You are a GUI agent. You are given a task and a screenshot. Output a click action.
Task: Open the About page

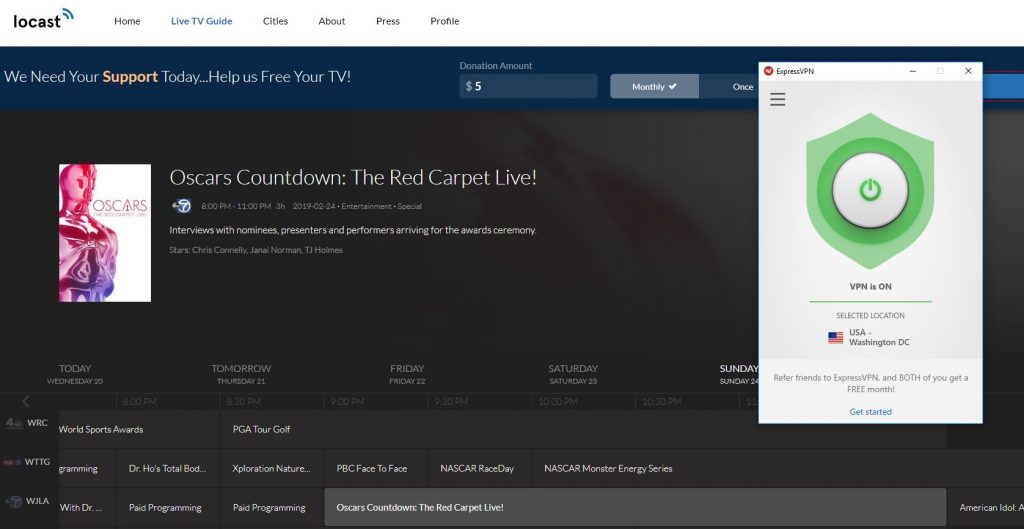coord(332,21)
